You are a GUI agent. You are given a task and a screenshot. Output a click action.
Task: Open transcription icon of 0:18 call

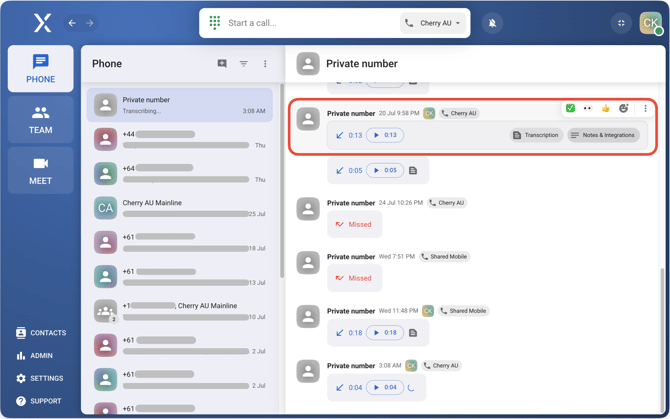coord(413,333)
